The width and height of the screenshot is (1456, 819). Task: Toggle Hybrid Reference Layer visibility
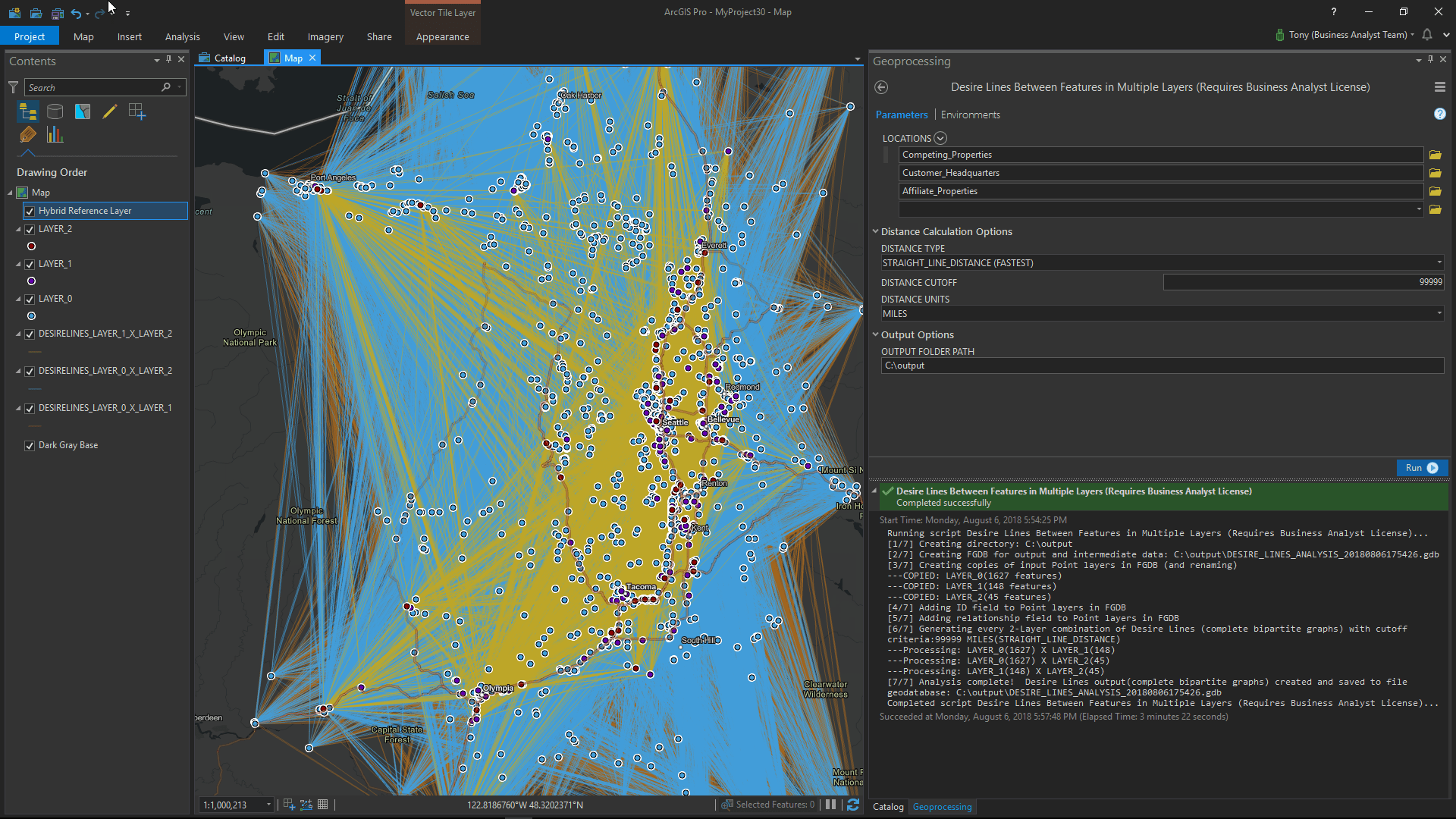coord(30,211)
